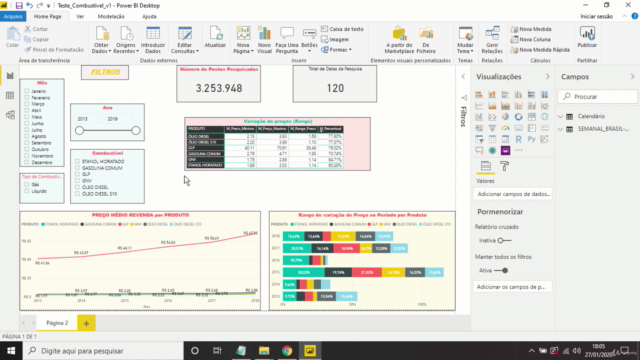Switch to Model view sidebar icon
The height and width of the screenshot is (360, 640).
[x=10, y=115]
